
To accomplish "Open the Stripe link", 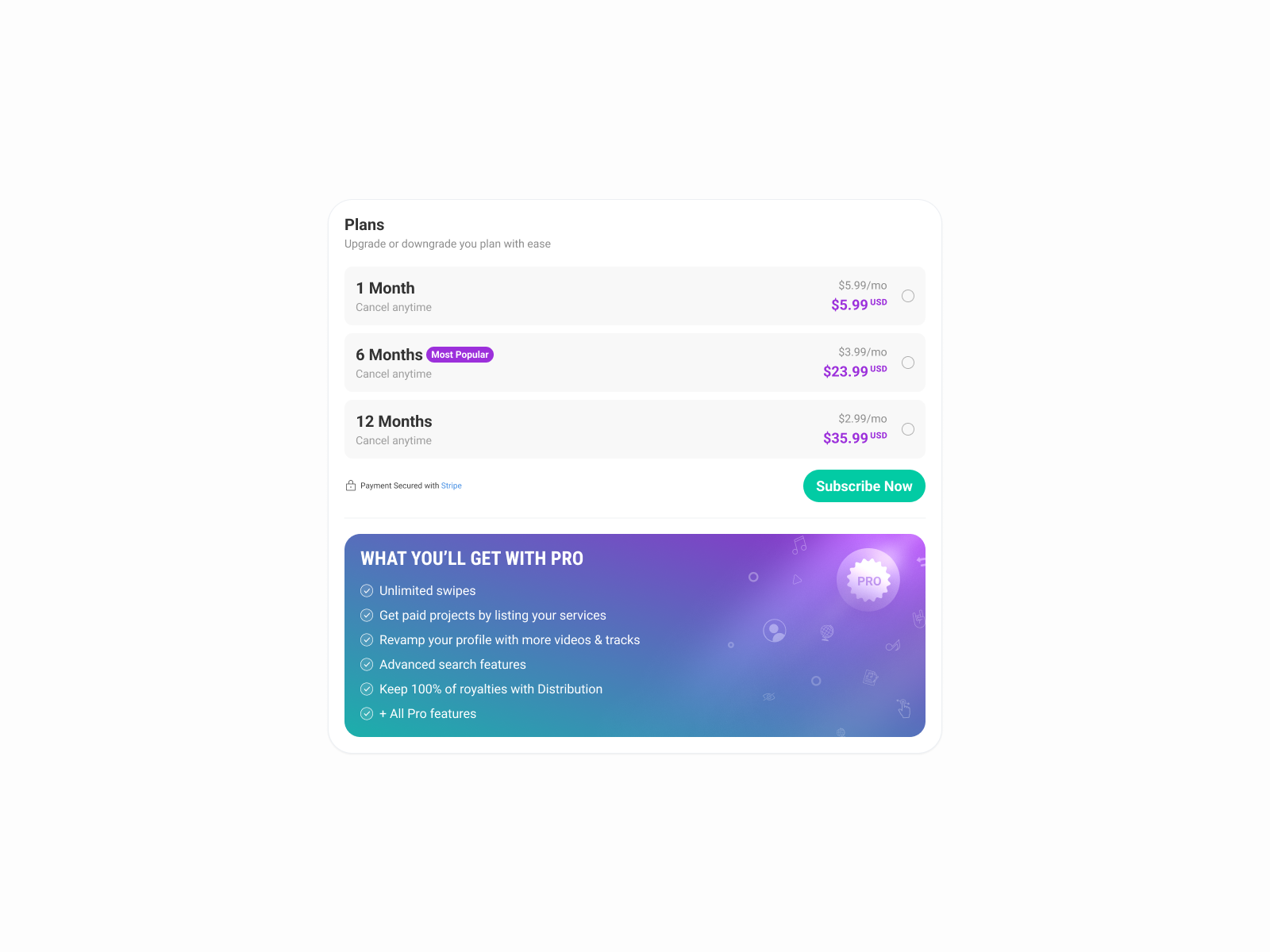I will coord(452,486).
